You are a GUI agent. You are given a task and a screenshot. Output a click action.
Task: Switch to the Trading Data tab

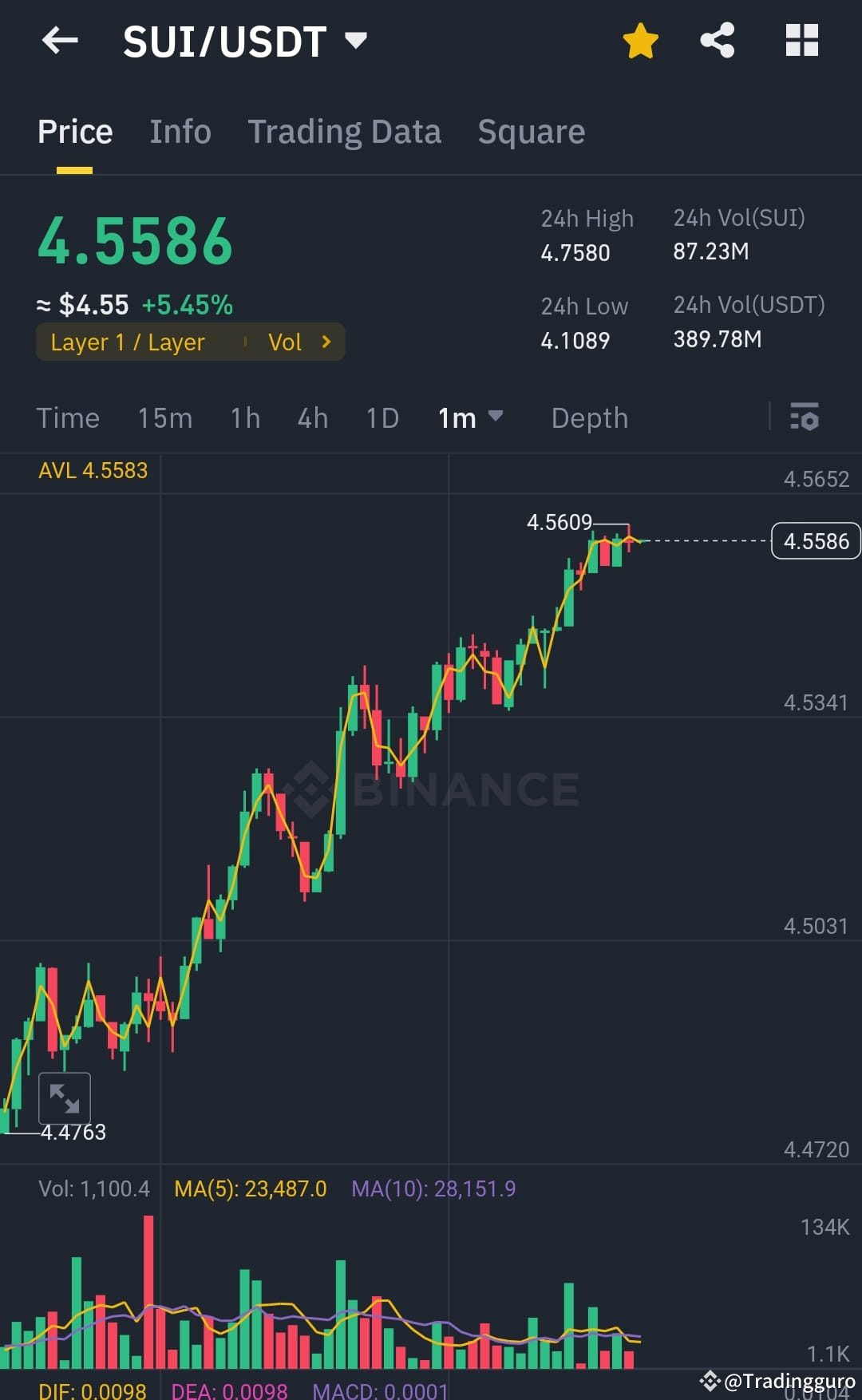(x=345, y=131)
